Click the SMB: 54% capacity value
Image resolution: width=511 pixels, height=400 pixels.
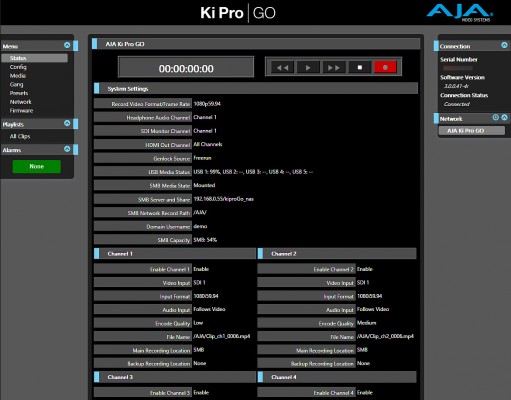pyautogui.click(x=205, y=240)
